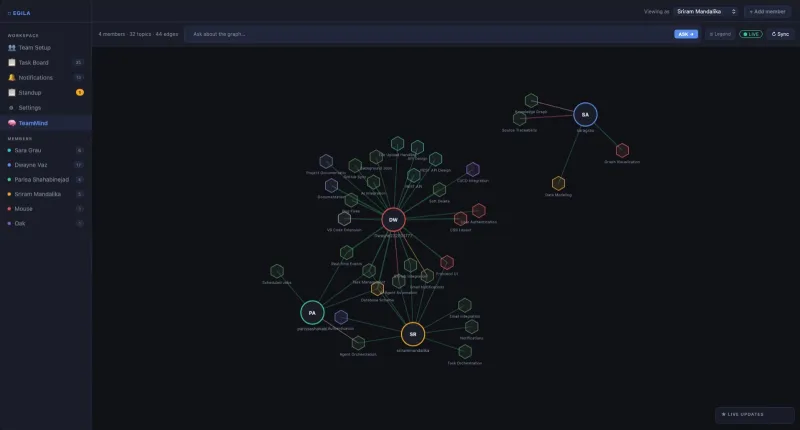Select member Sriram Mandalika in sidebar

coord(46,194)
